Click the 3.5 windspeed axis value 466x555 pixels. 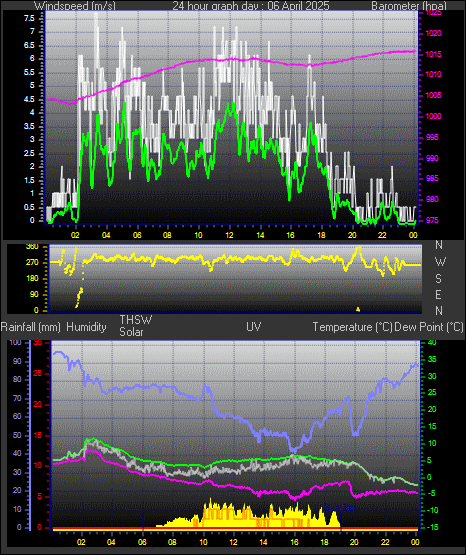[x=29, y=126]
